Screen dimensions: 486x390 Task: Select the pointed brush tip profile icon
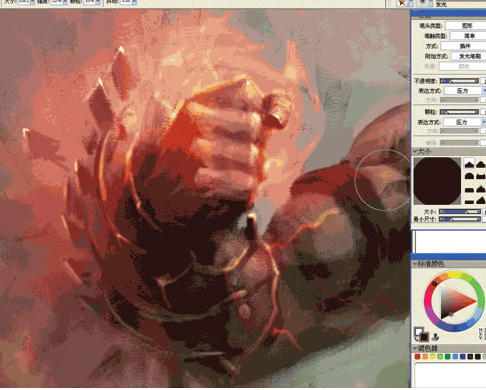point(469,164)
